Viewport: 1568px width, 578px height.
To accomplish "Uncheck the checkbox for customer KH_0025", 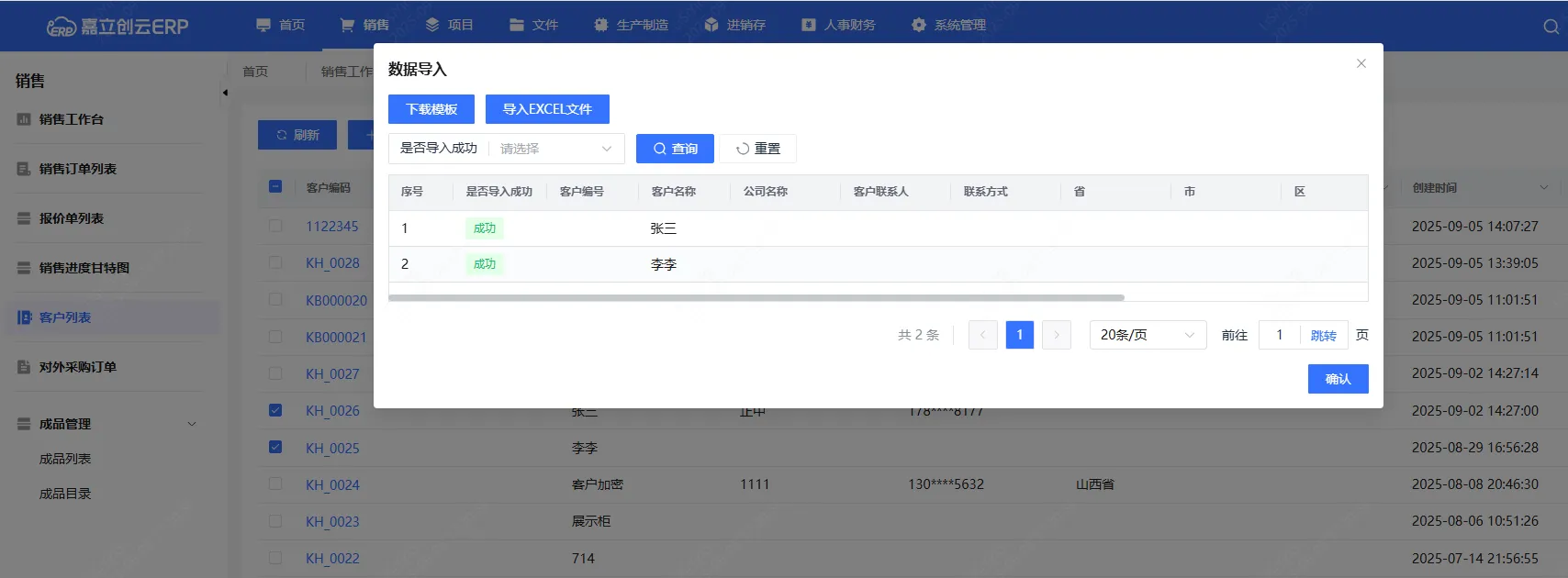I will [x=275, y=447].
